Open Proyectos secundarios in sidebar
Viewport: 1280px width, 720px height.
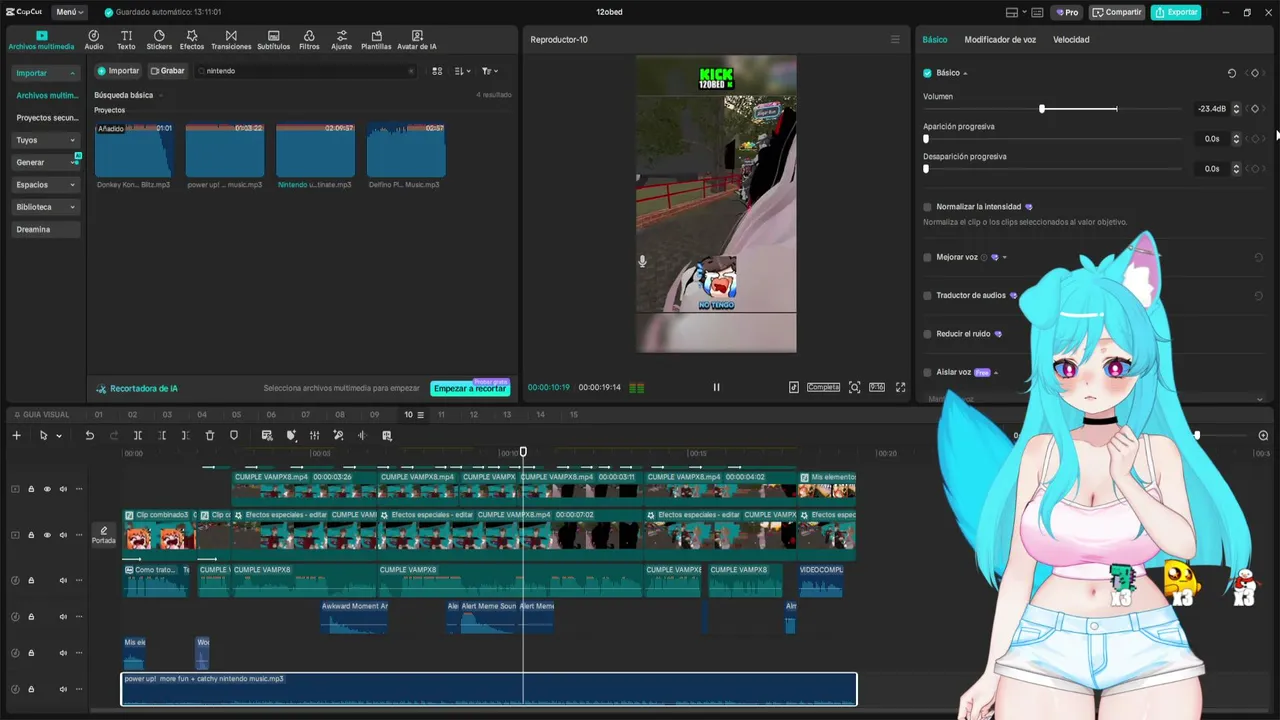pos(46,118)
